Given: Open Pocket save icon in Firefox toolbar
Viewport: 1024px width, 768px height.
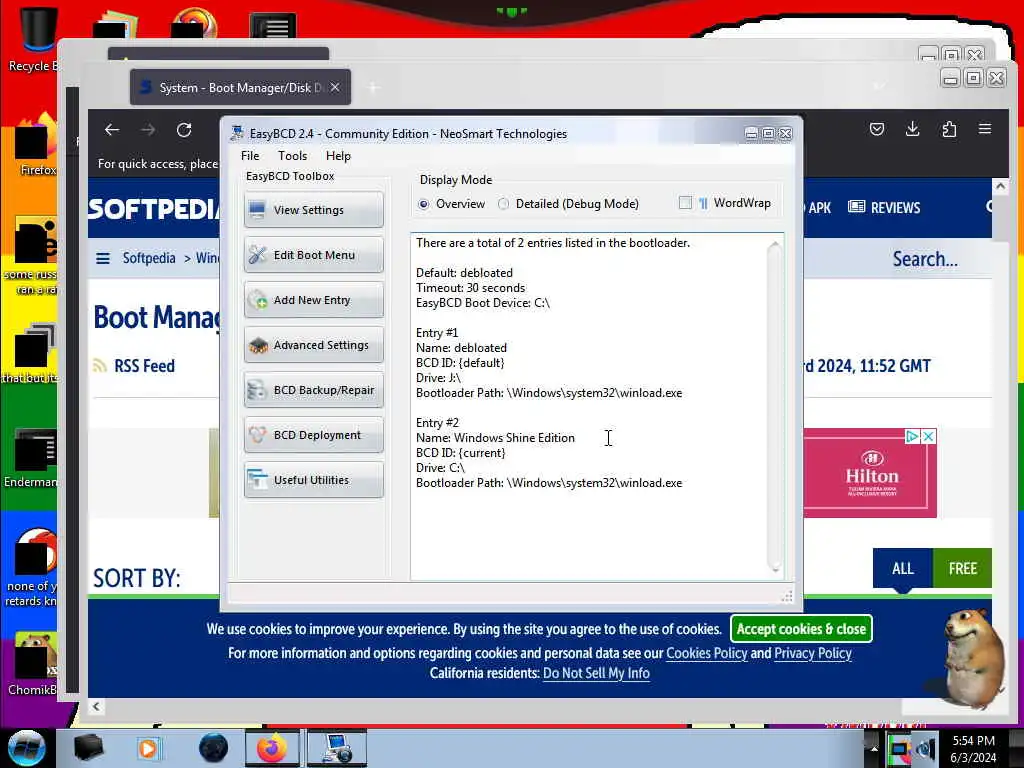Looking at the screenshot, I should (x=876, y=129).
